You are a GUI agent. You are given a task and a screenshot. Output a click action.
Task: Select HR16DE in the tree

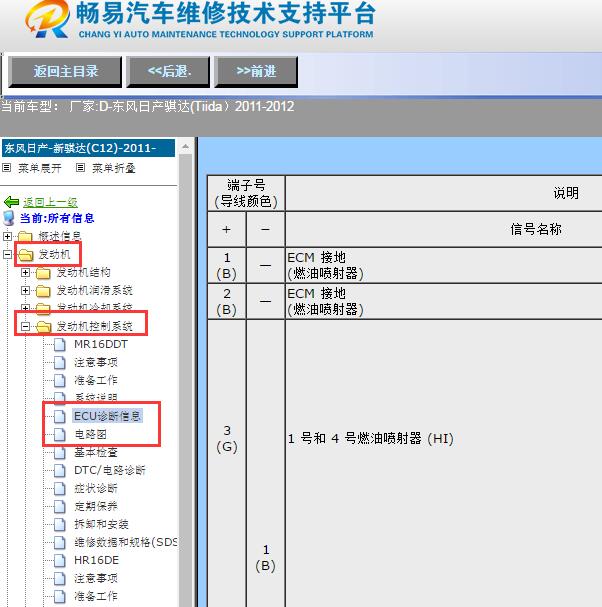tap(96, 560)
